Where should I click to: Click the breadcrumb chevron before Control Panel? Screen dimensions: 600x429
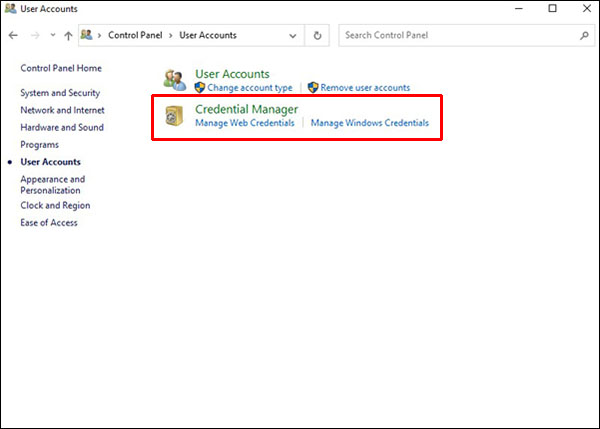pyautogui.click(x=99, y=36)
